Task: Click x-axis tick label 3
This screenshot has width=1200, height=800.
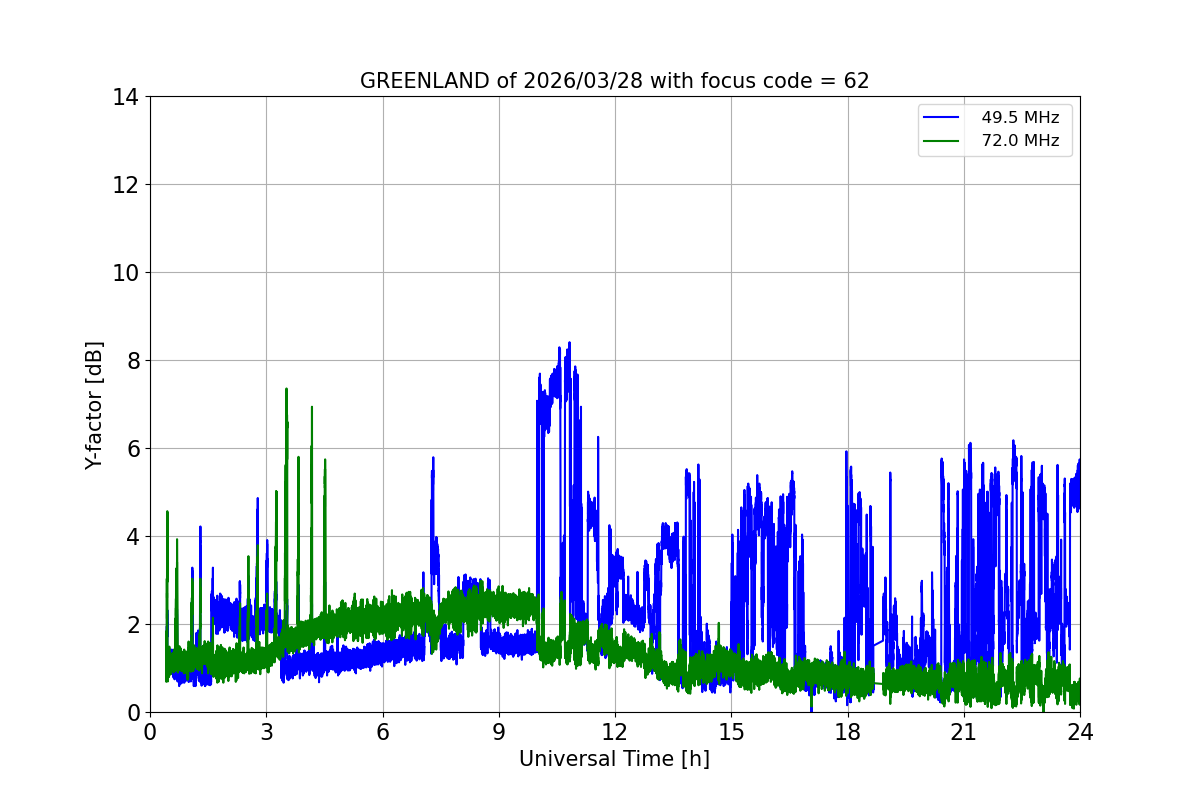Action: pos(266,732)
